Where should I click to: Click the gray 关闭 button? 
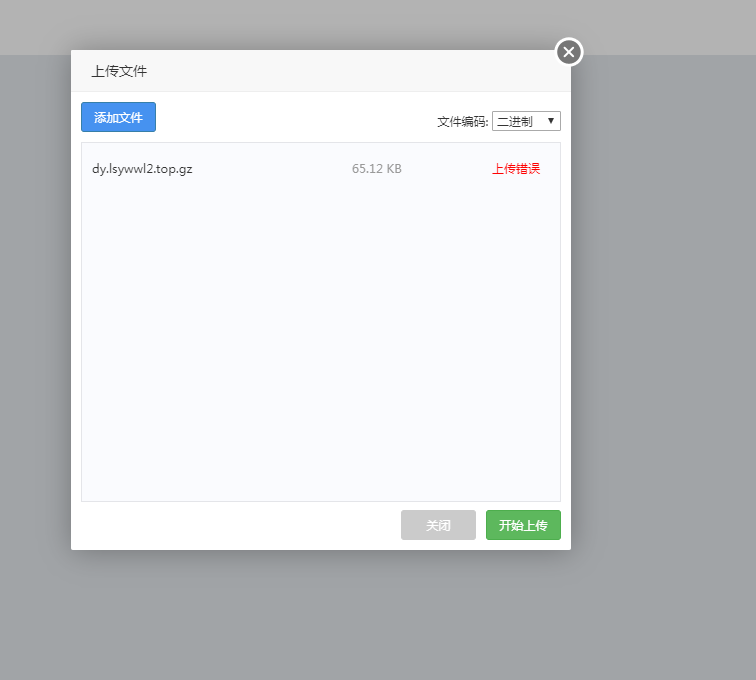tap(438, 525)
